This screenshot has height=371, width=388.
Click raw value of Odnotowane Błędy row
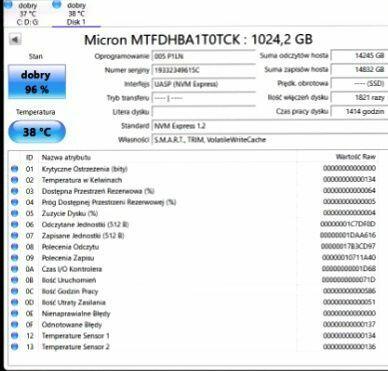[349, 324]
